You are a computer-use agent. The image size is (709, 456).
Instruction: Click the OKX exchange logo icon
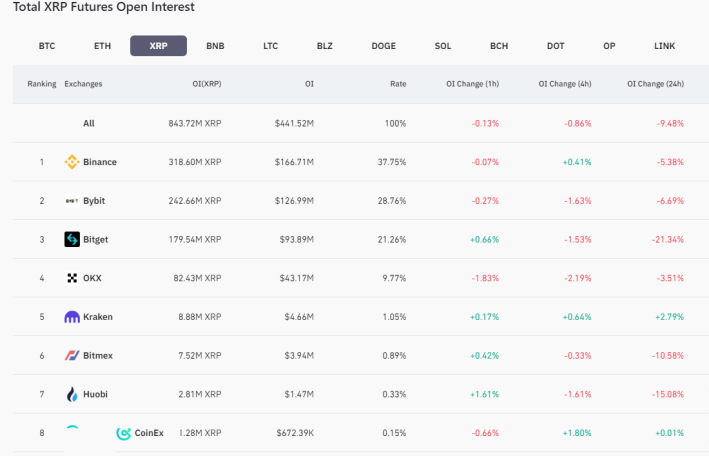(x=72, y=278)
